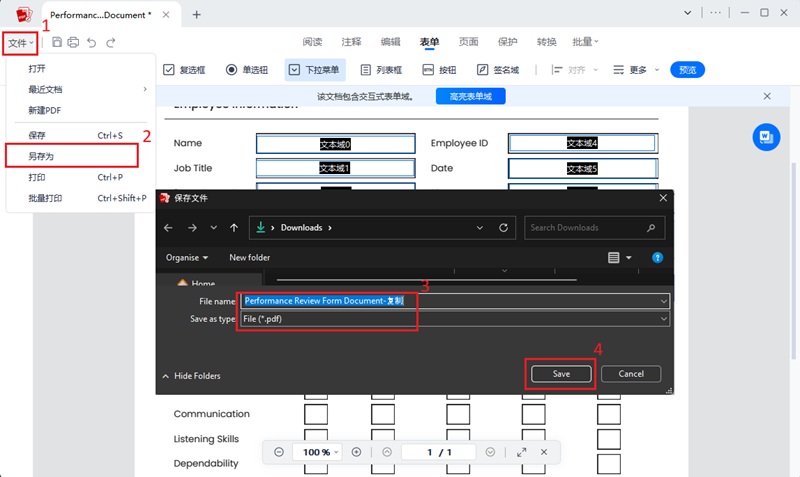Go back in save dialog navigation
The image size is (800, 477).
(x=168, y=228)
